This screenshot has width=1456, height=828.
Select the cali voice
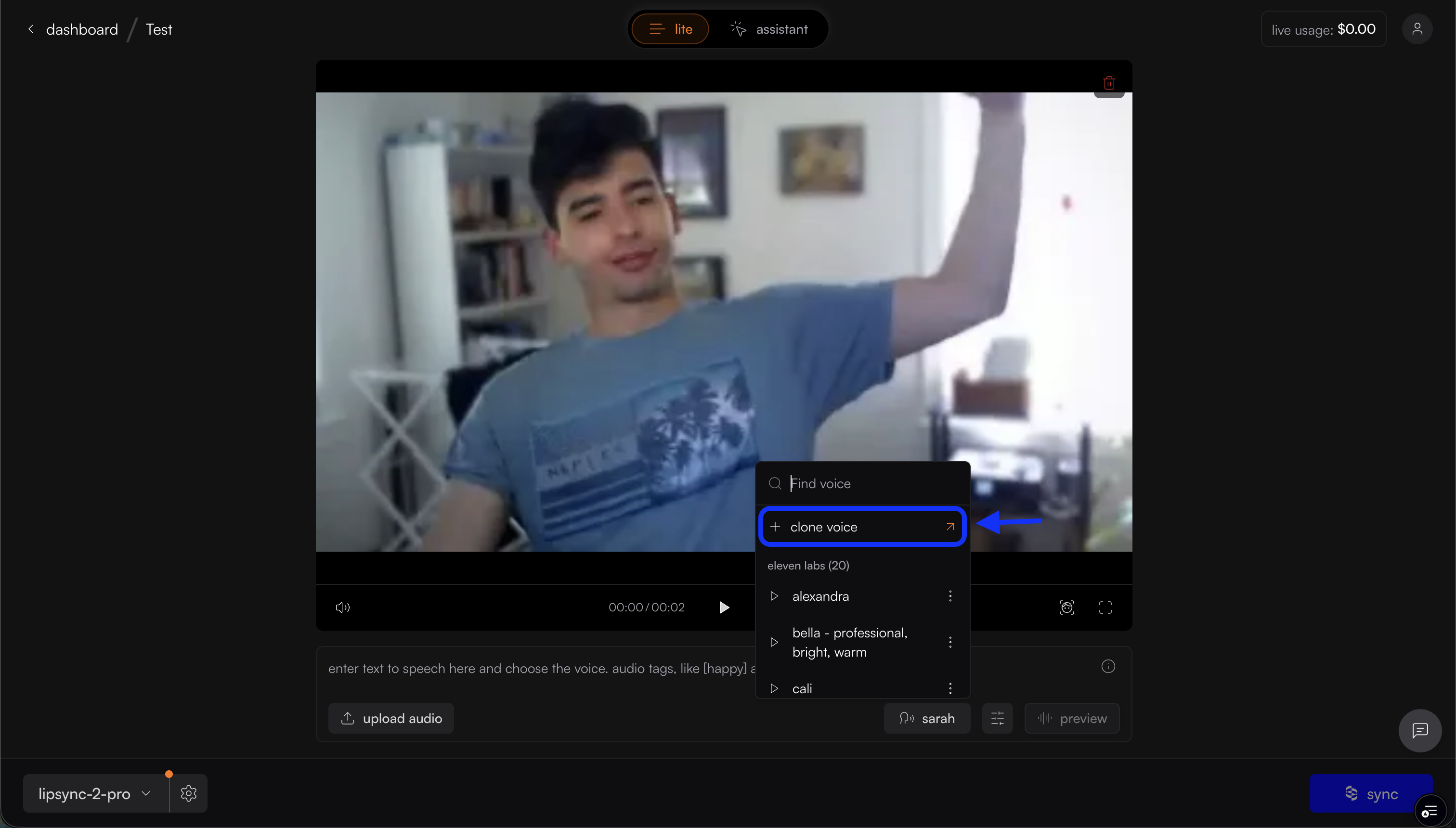click(802, 688)
